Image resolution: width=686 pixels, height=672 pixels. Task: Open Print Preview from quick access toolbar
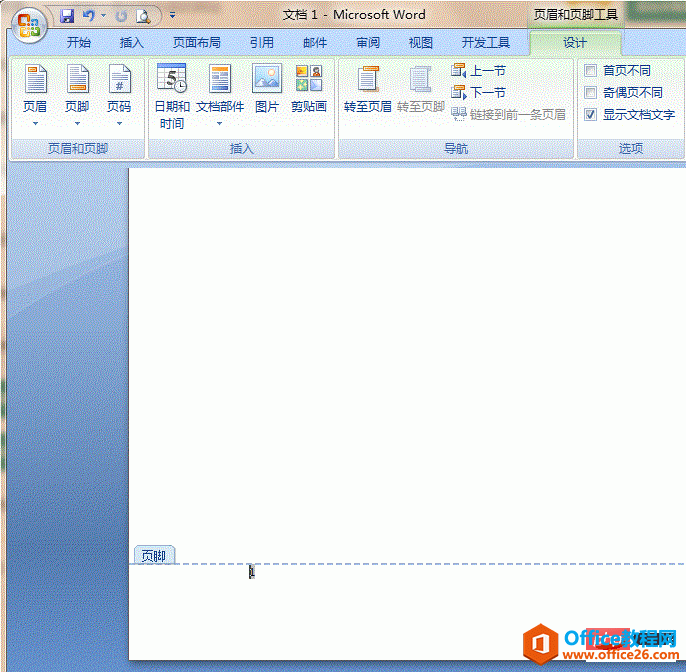(x=143, y=16)
